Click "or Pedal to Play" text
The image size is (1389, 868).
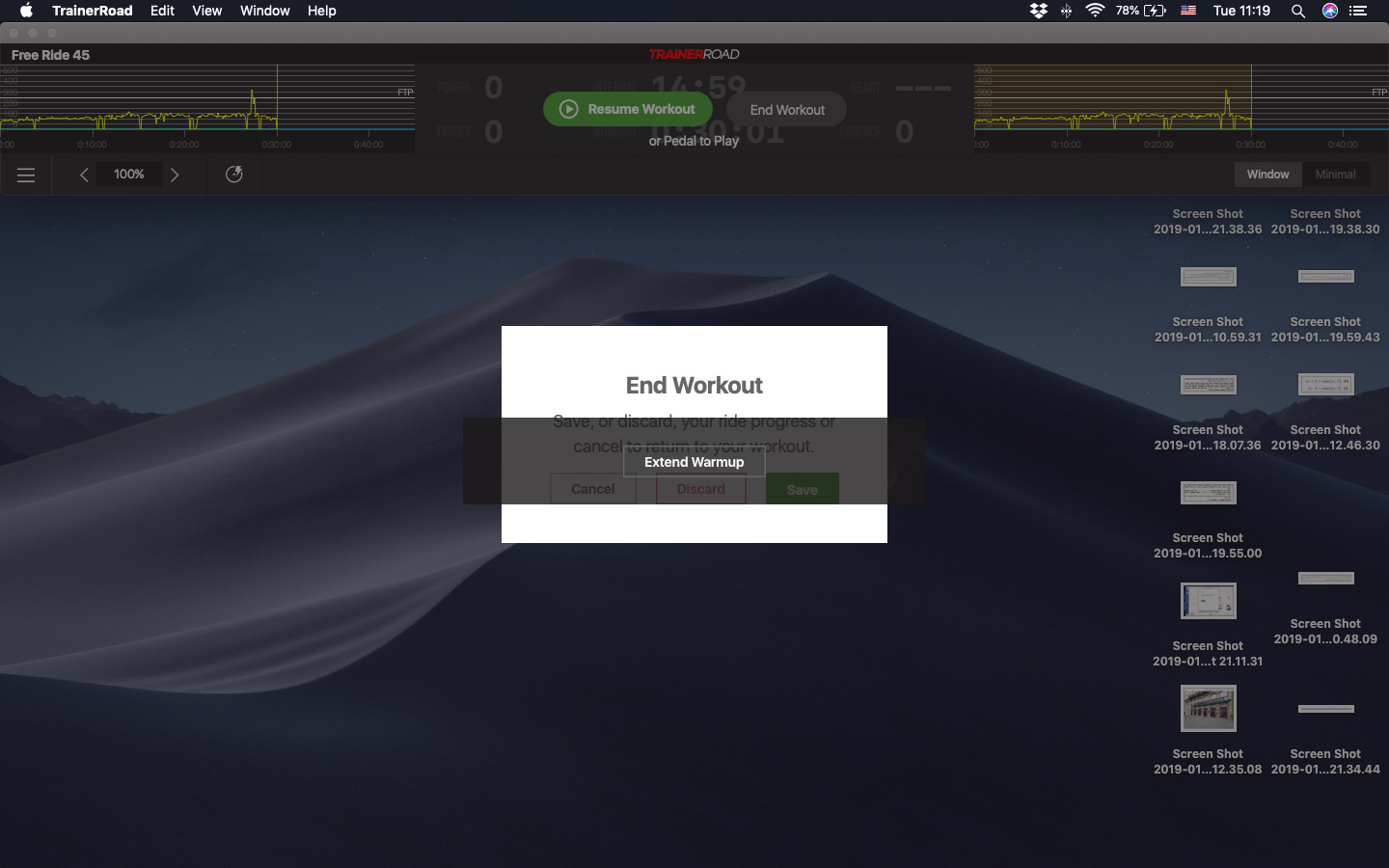(694, 141)
